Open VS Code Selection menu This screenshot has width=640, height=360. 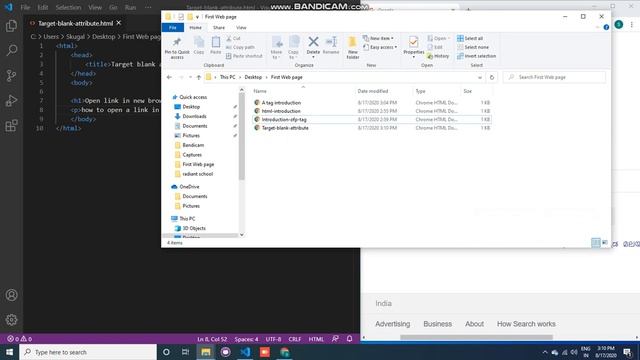coord(68,7)
